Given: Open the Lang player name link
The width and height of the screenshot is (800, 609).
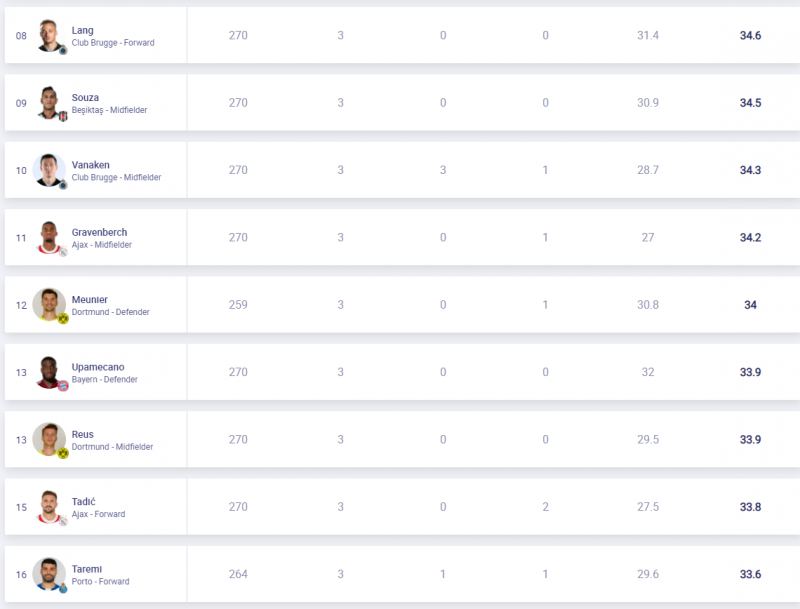Looking at the screenshot, I should (x=82, y=30).
